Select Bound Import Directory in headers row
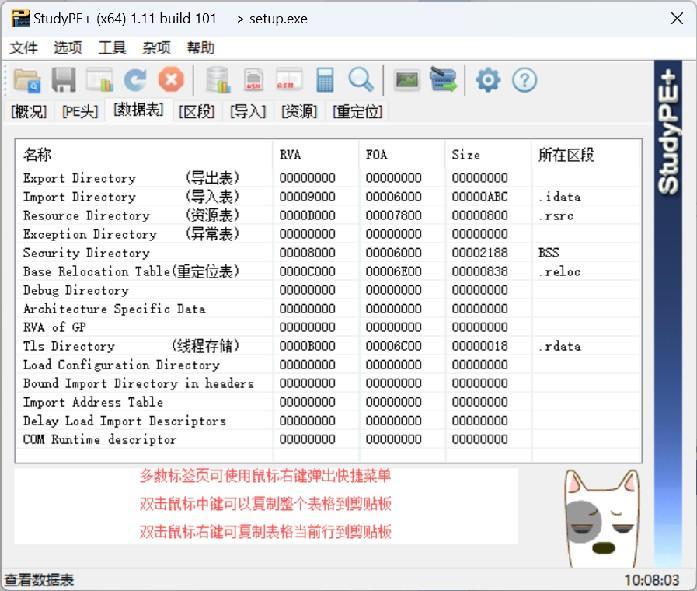The height and width of the screenshot is (591, 697). pos(328,383)
